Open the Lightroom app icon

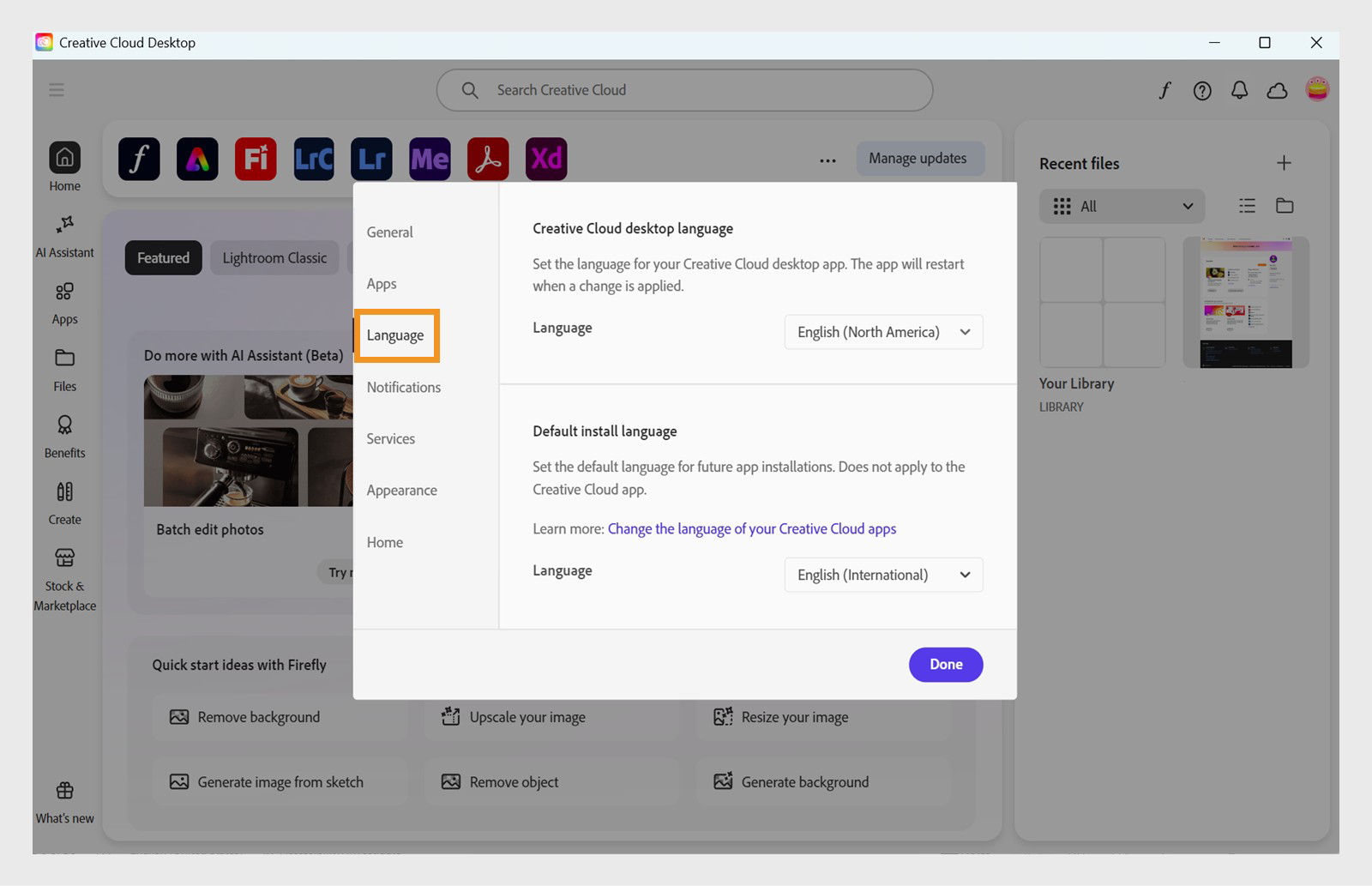click(371, 159)
